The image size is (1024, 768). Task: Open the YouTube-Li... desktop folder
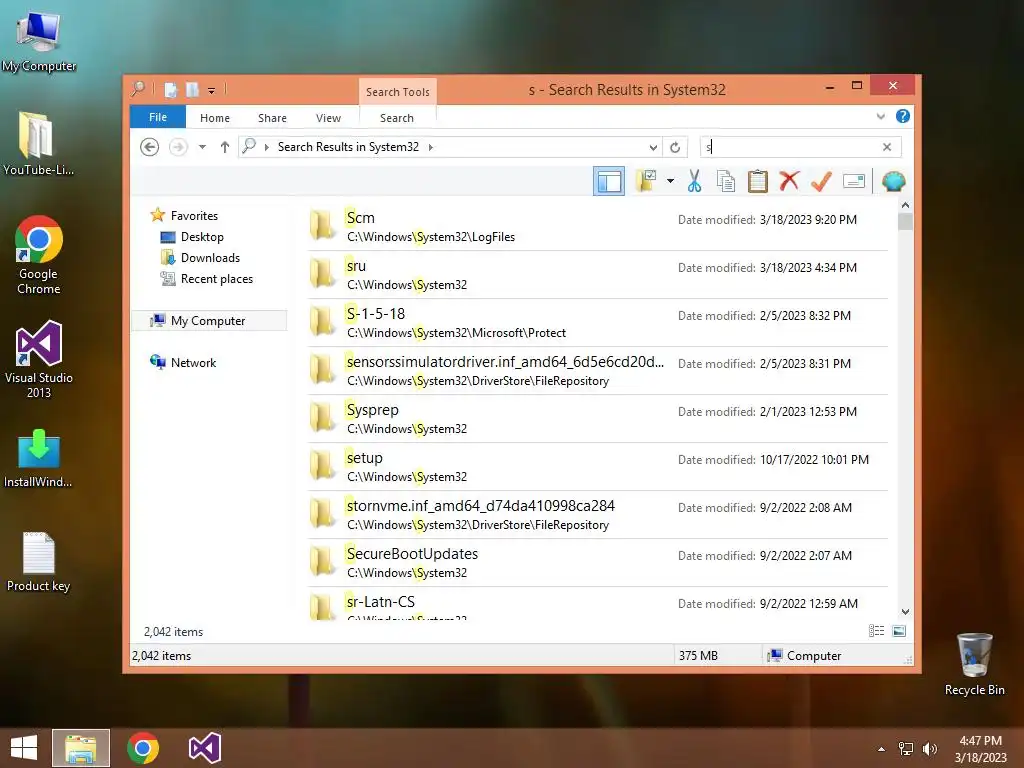(x=38, y=143)
